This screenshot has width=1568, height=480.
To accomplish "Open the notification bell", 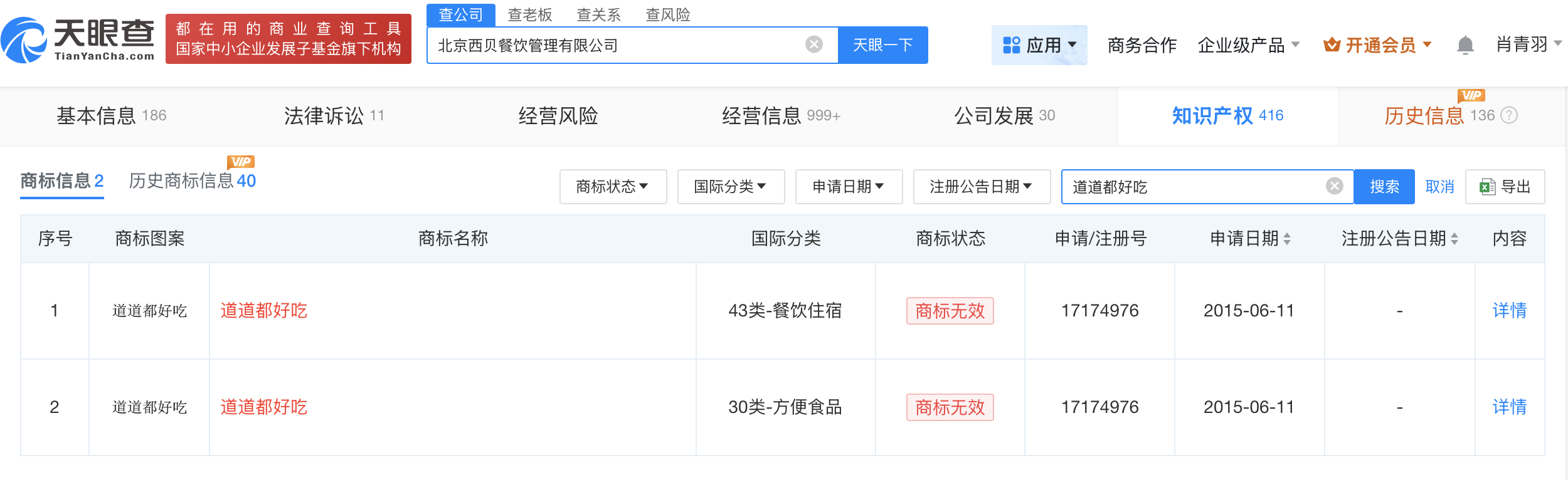I will [x=1465, y=45].
